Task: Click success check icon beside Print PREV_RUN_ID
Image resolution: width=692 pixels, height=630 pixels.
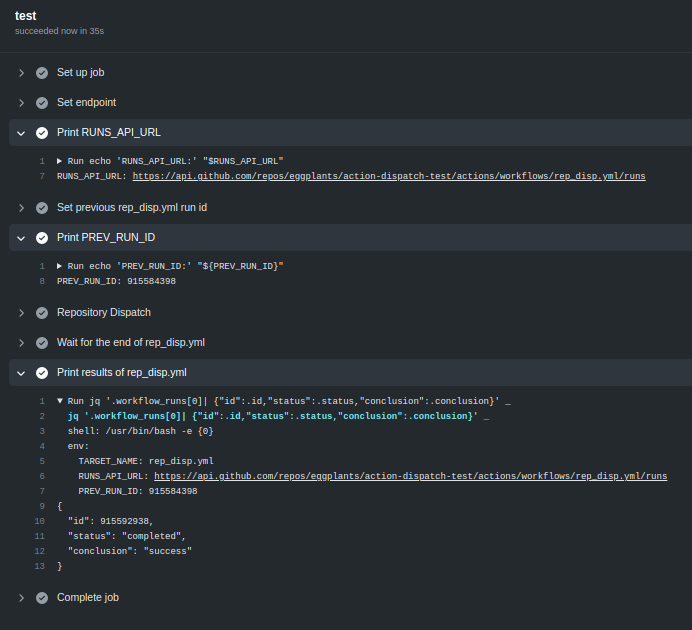Action: pos(42,238)
